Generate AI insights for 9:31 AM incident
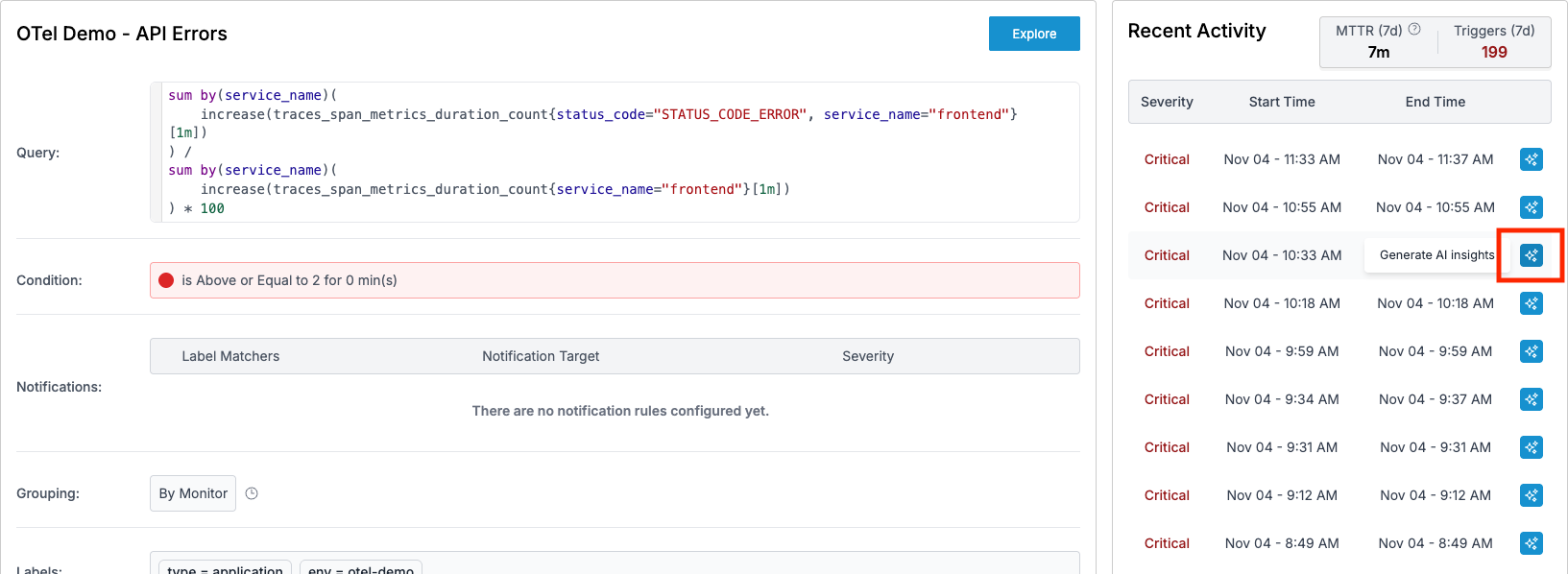Viewport: 1568px width, 574px height. pyautogui.click(x=1532, y=447)
